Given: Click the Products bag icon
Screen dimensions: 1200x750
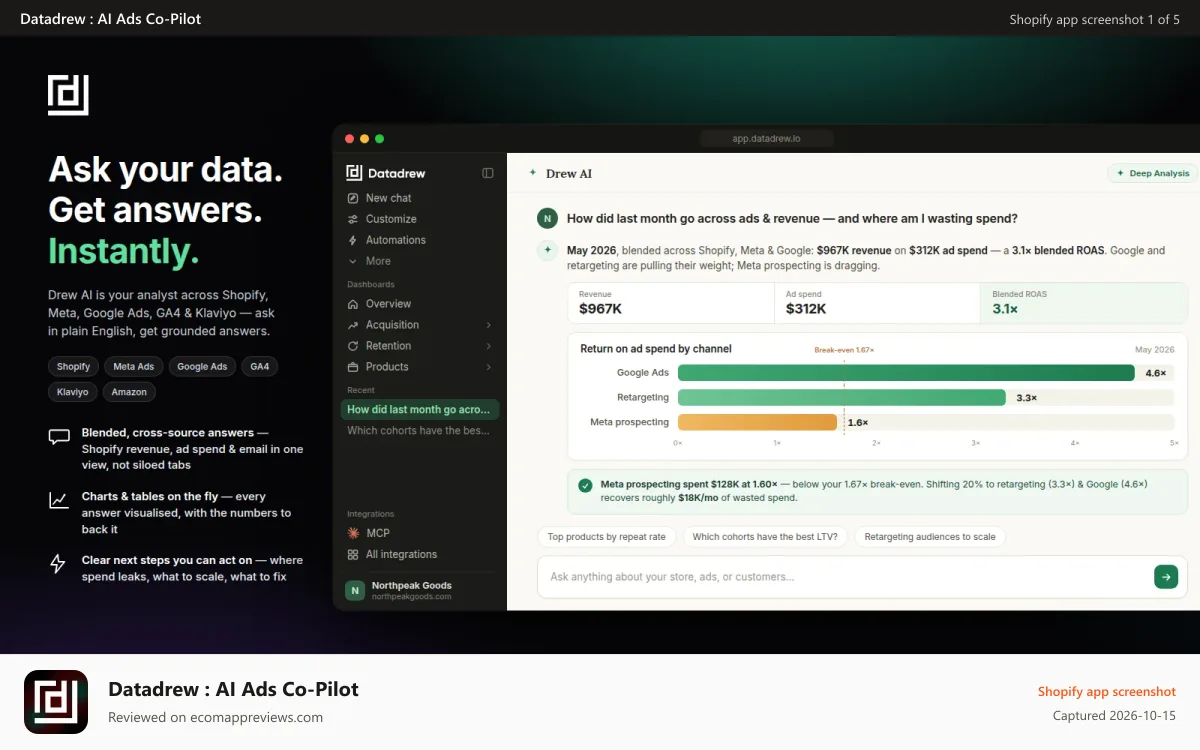Looking at the screenshot, I should 353,367.
